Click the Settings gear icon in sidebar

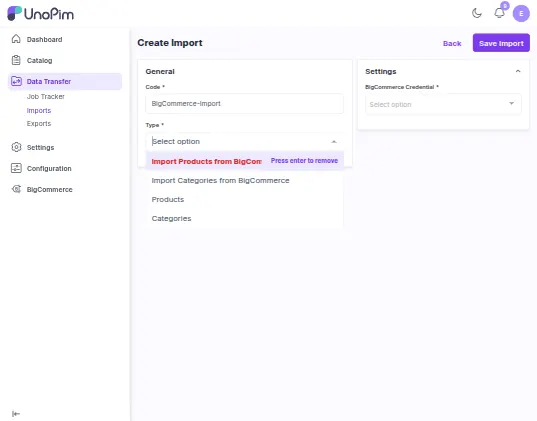[16, 147]
